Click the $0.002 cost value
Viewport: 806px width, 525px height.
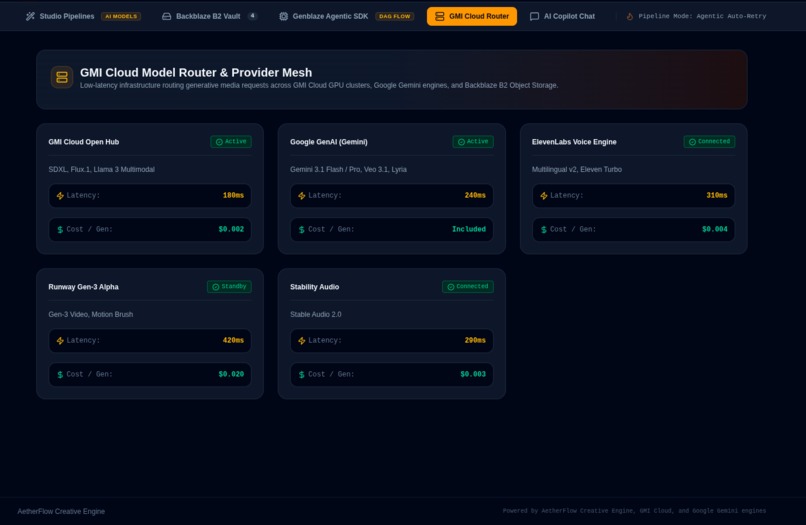[231, 229]
